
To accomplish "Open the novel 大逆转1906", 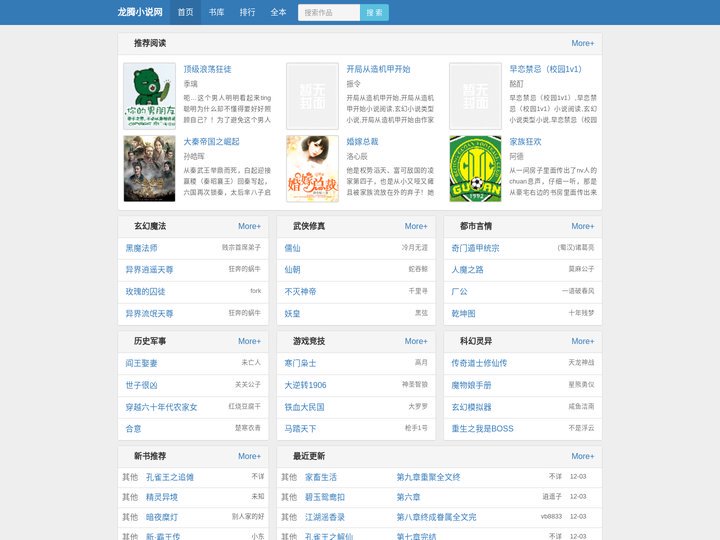I will [305, 385].
